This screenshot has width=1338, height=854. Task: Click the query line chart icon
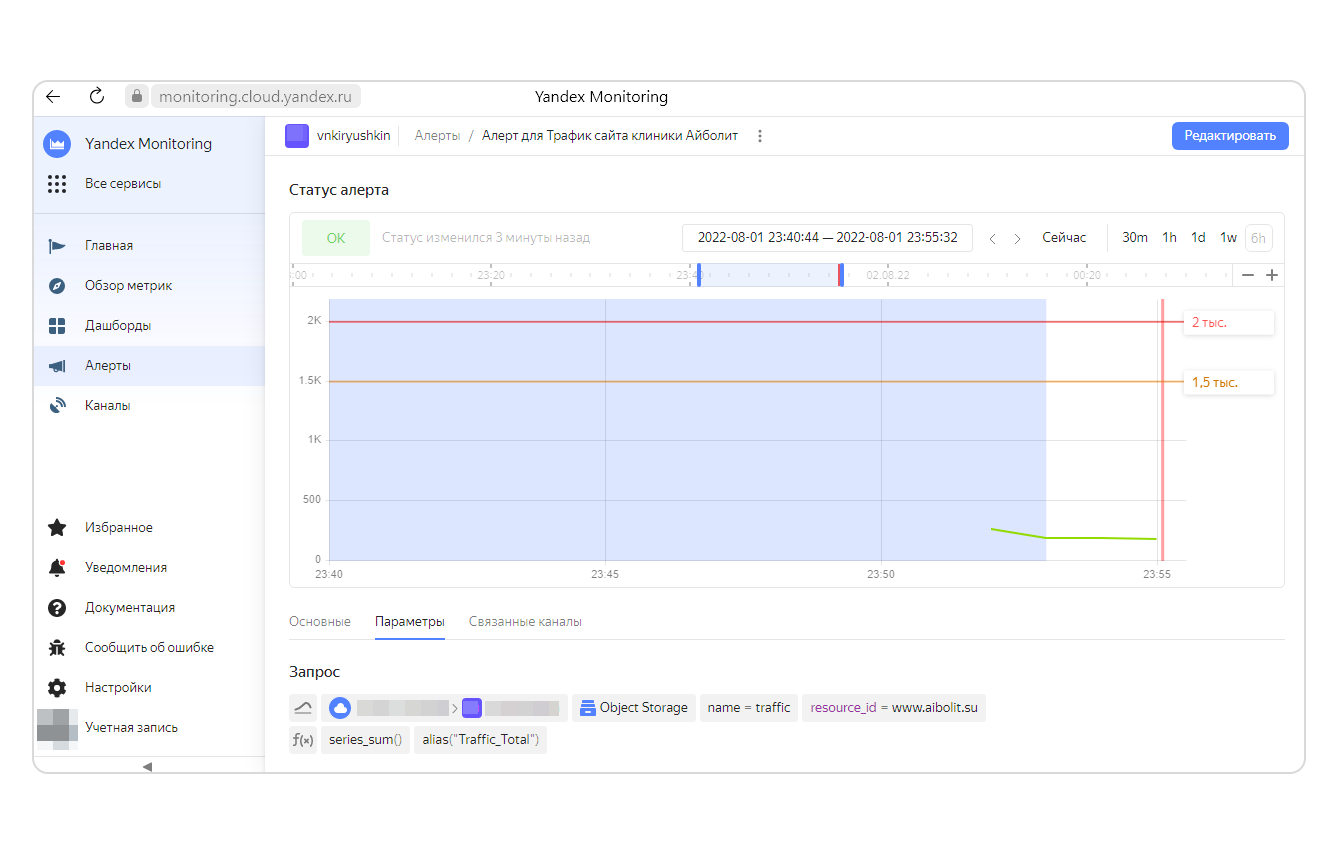(303, 708)
